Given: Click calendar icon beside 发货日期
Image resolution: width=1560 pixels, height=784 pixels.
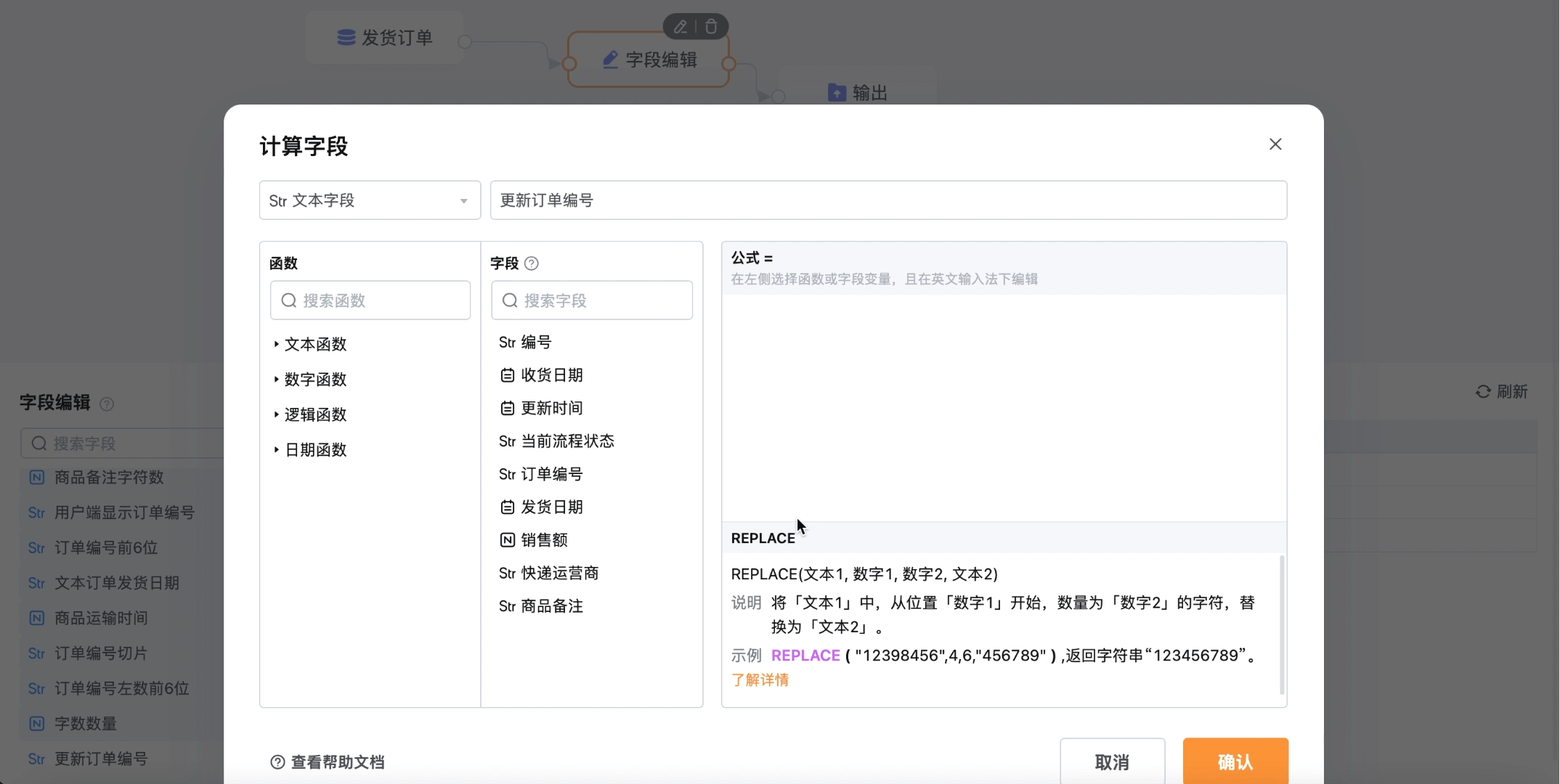Looking at the screenshot, I should (x=508, y=507).
